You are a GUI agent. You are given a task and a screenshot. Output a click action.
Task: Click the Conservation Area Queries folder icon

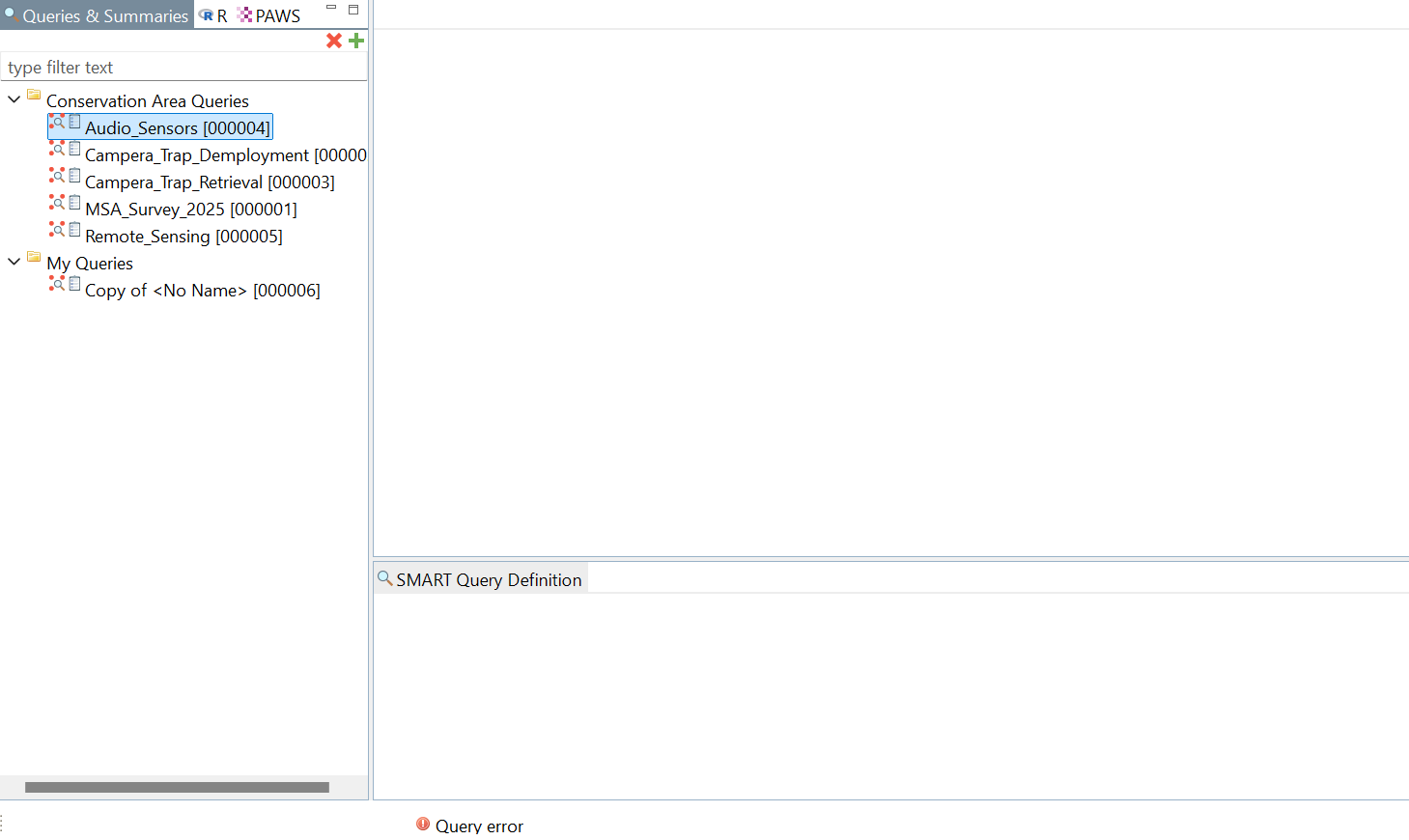point(34,96)
